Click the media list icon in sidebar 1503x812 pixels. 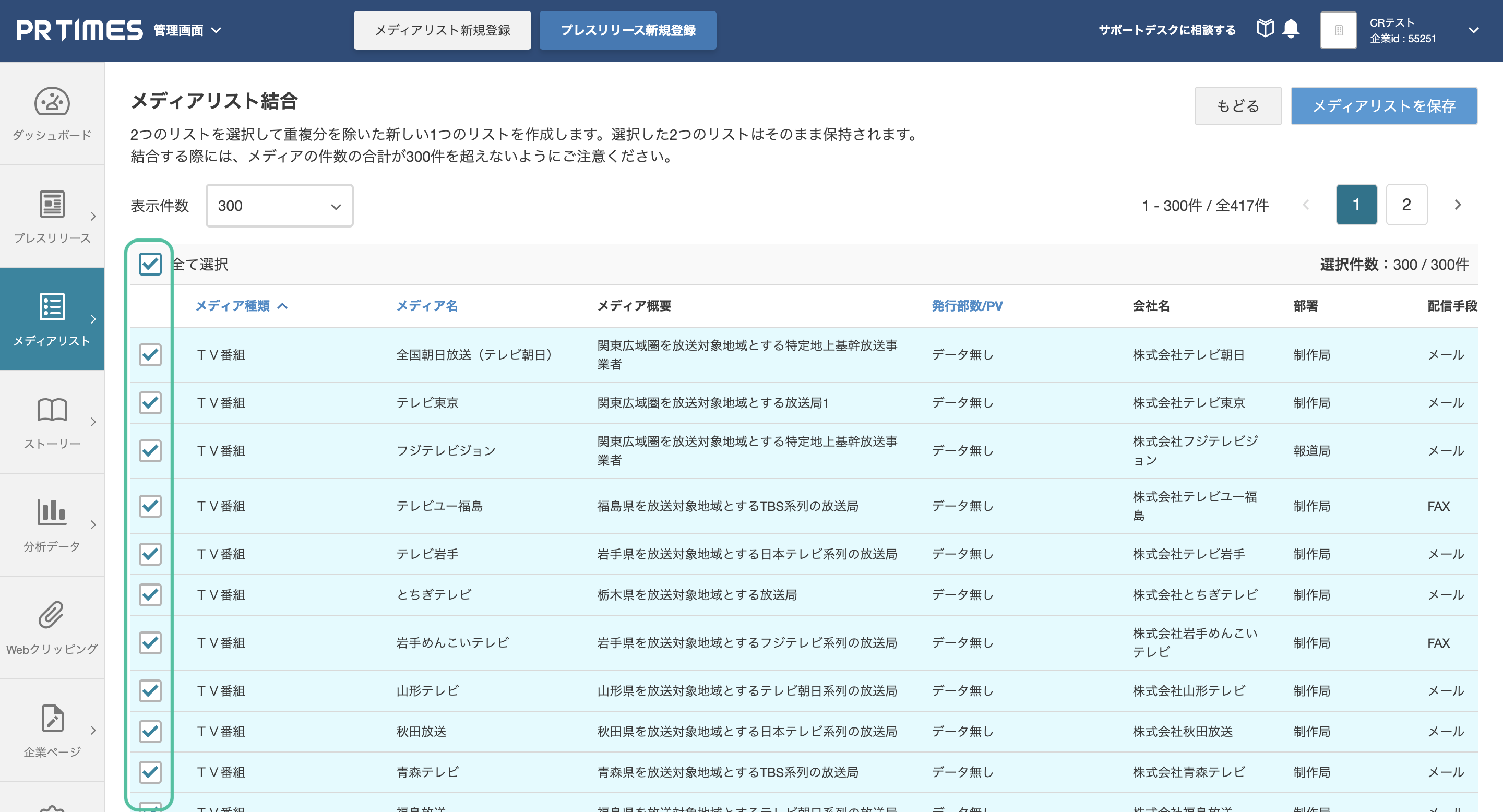pyautogui.click(x=52, y=307)
